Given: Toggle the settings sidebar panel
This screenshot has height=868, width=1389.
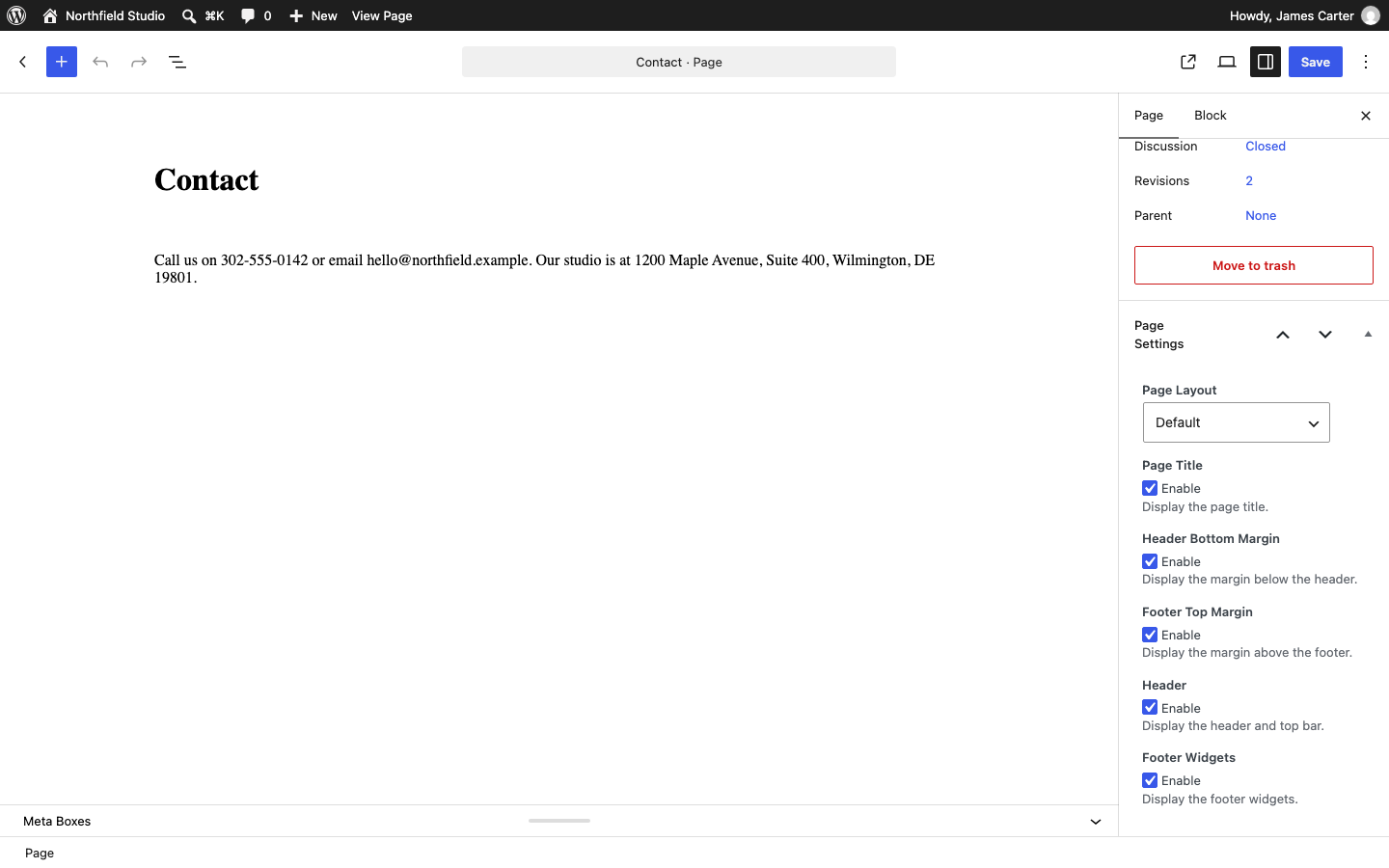Looking at the screenshot, I should pyautogui.click(x=1266, y=62).
